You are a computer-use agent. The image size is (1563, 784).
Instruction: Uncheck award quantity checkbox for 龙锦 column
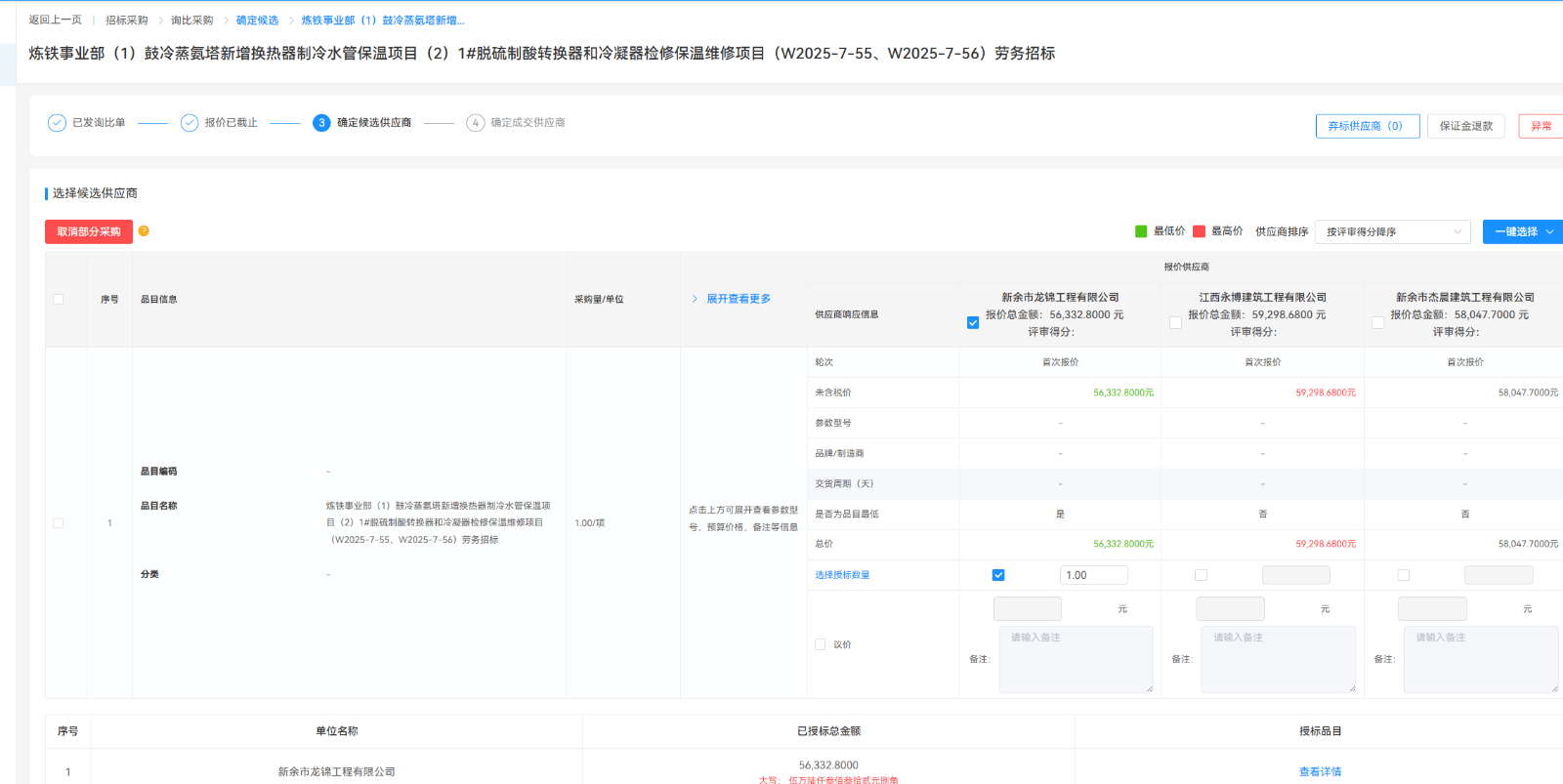point(998,575)
